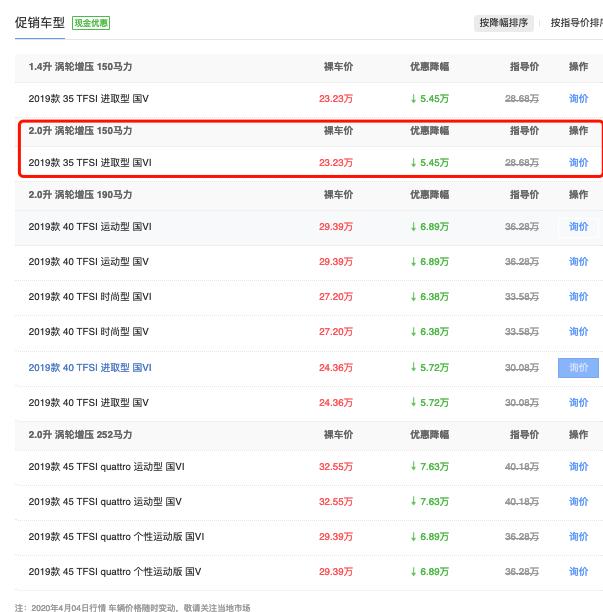Open model 2019款 40 TFSI 运动型 国VI
603x612 pixels.
coord(90,227)
